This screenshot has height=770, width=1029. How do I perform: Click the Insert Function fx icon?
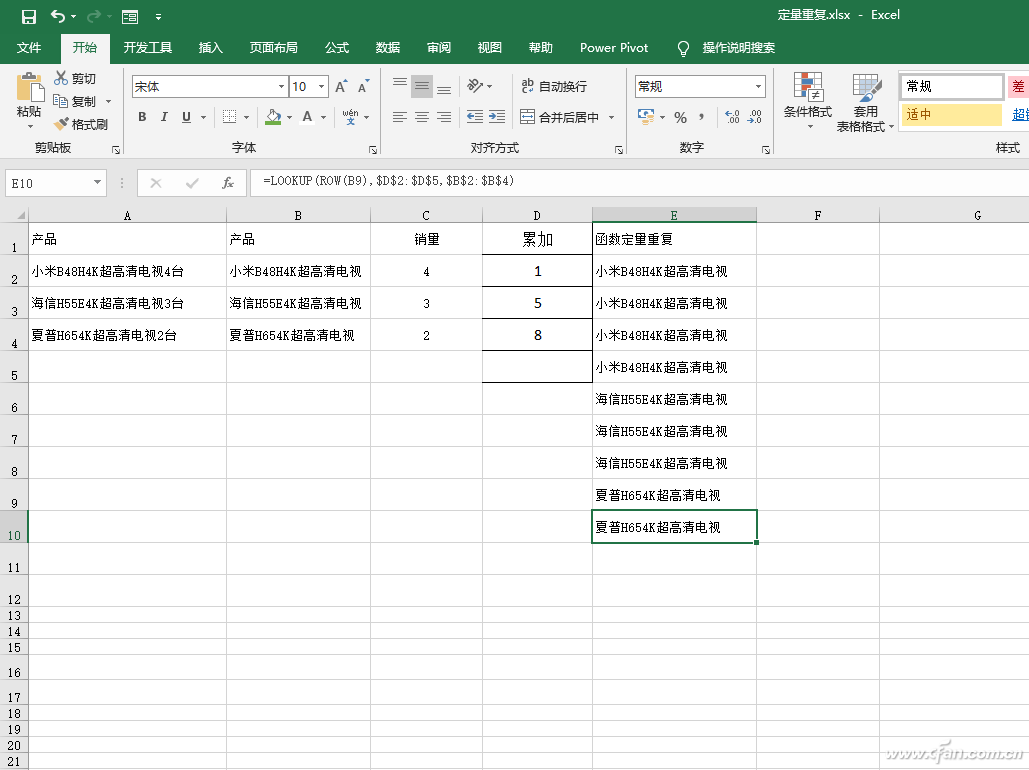[x=228, y=182]
